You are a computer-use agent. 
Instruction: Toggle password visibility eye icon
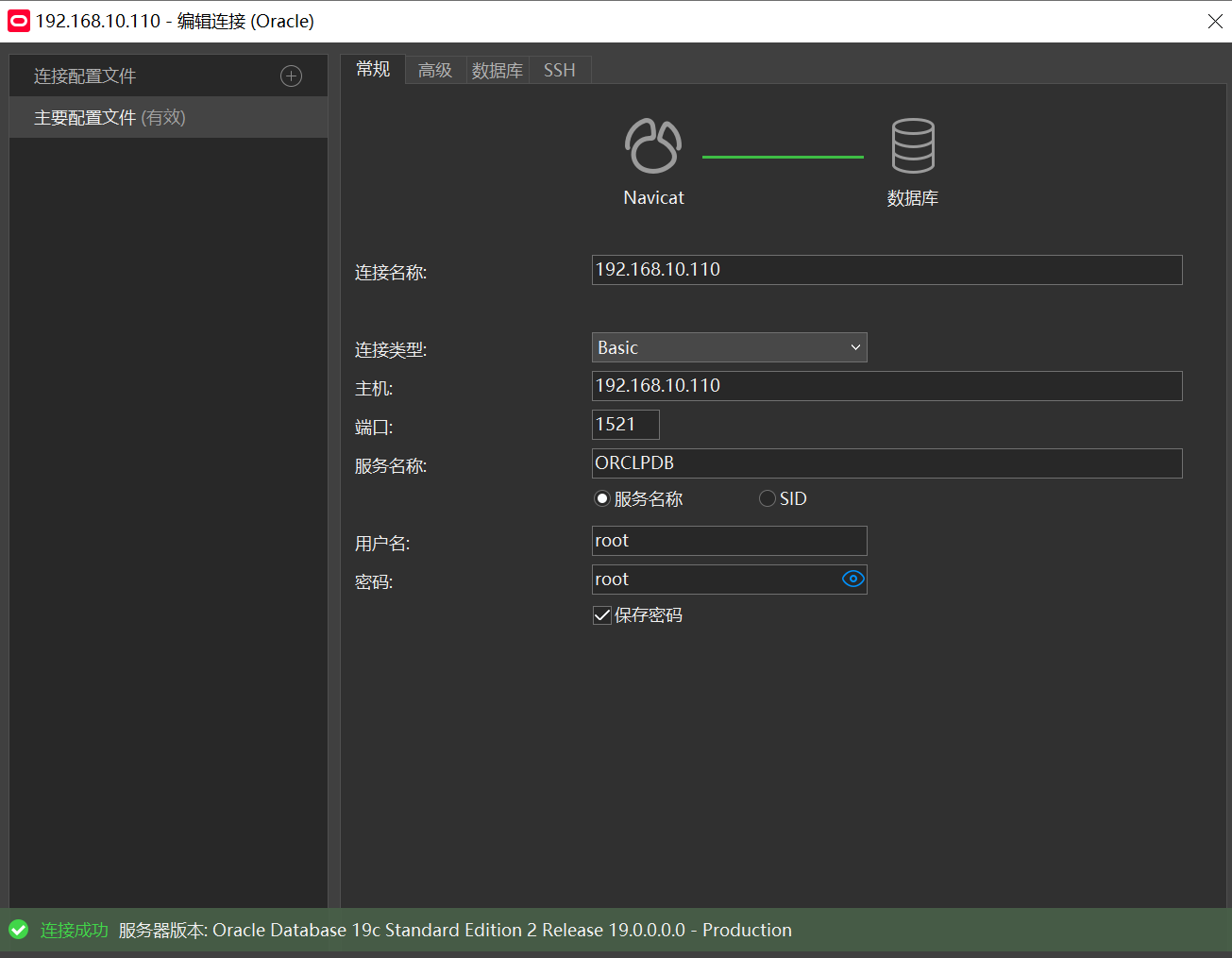[x=852, y=580]
